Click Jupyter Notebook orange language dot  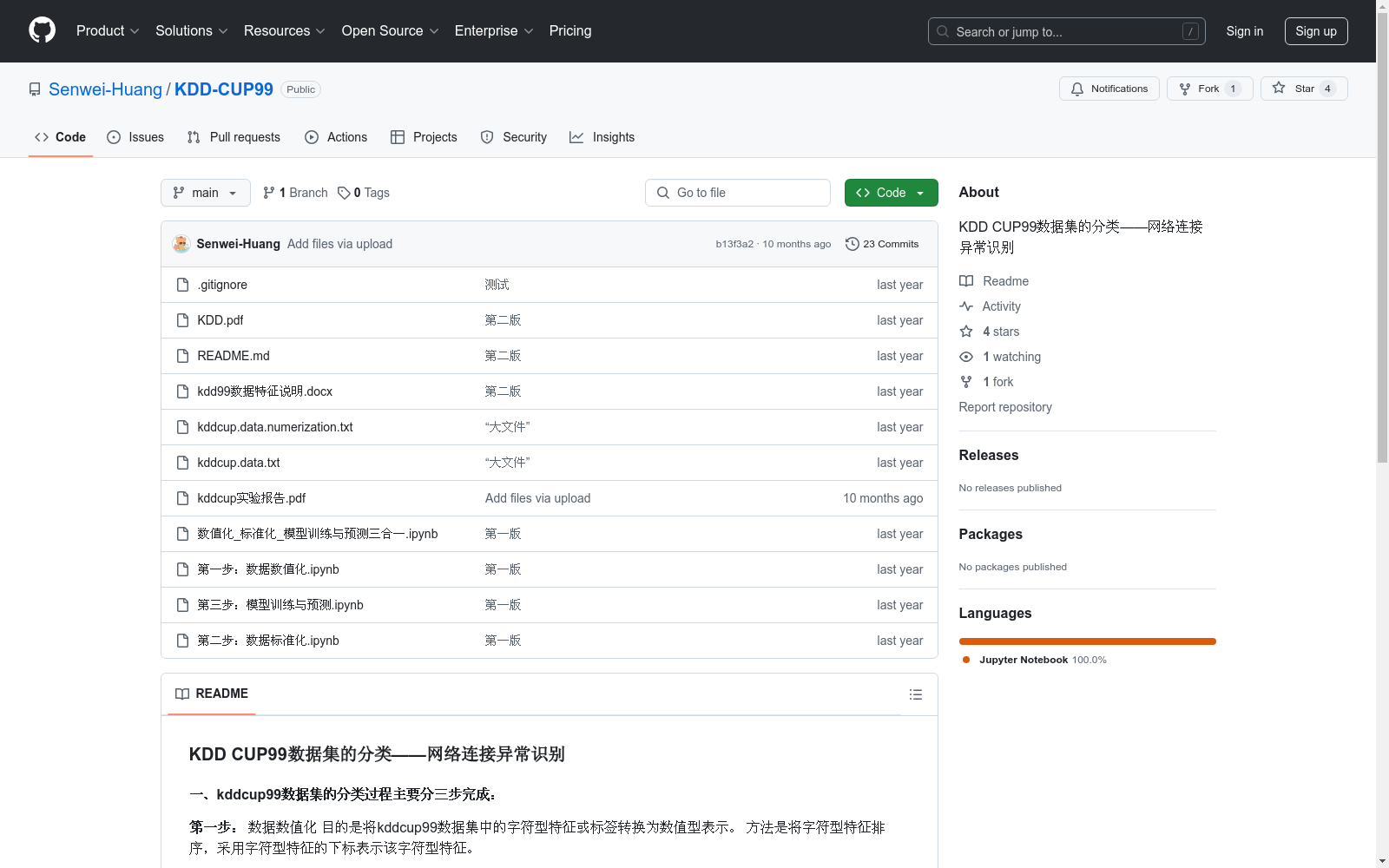pos(966,660)
